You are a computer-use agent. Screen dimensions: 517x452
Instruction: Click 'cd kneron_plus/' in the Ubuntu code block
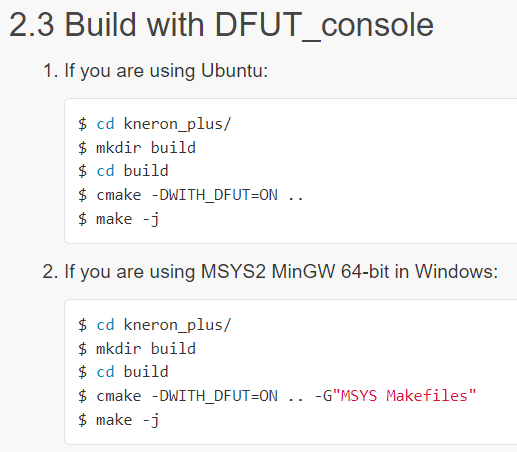[164, 124]
